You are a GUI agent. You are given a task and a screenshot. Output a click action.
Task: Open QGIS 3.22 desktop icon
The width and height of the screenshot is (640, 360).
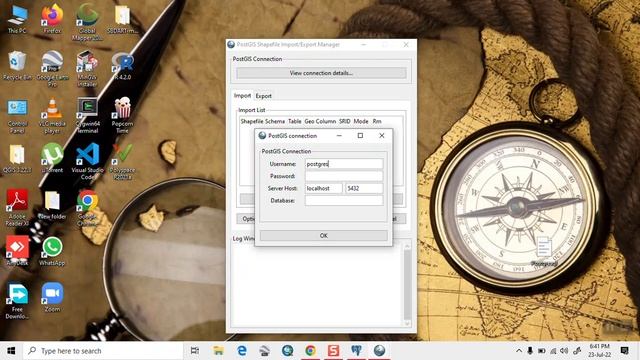point(17,158)
